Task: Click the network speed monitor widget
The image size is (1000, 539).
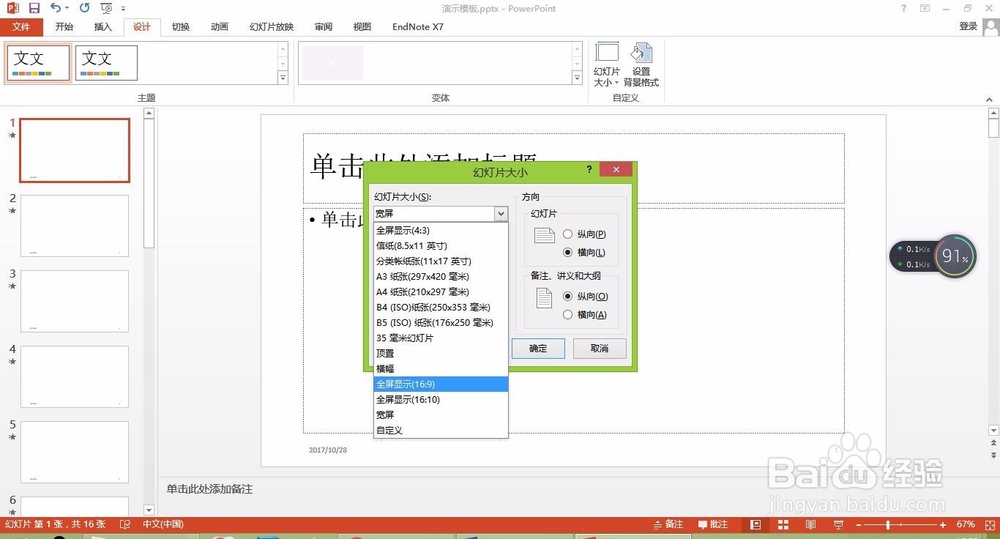Action: (933, 256)
